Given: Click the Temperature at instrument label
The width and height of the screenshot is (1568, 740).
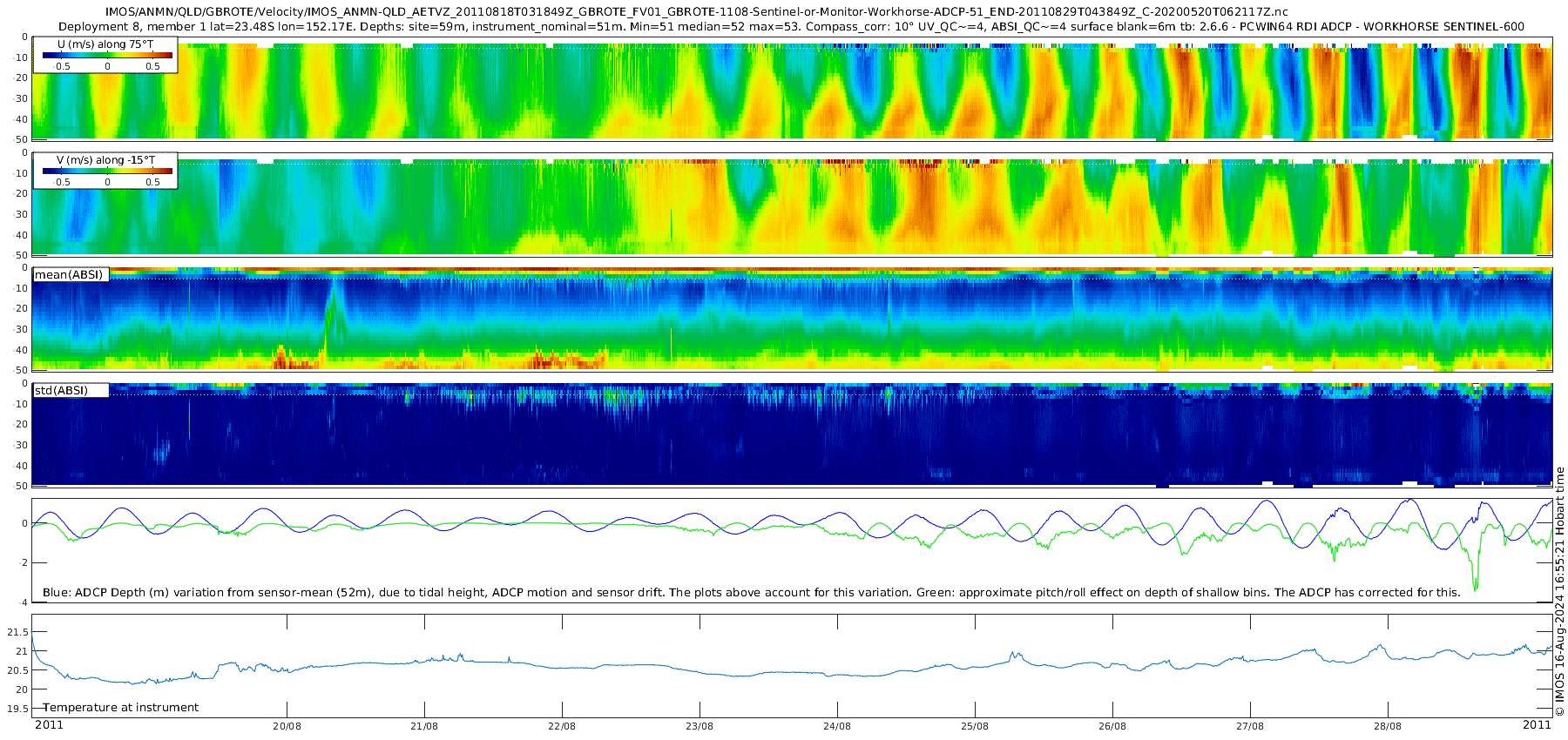Looking at the screenshot, I should pyautogui.click(x=121, y=708).
